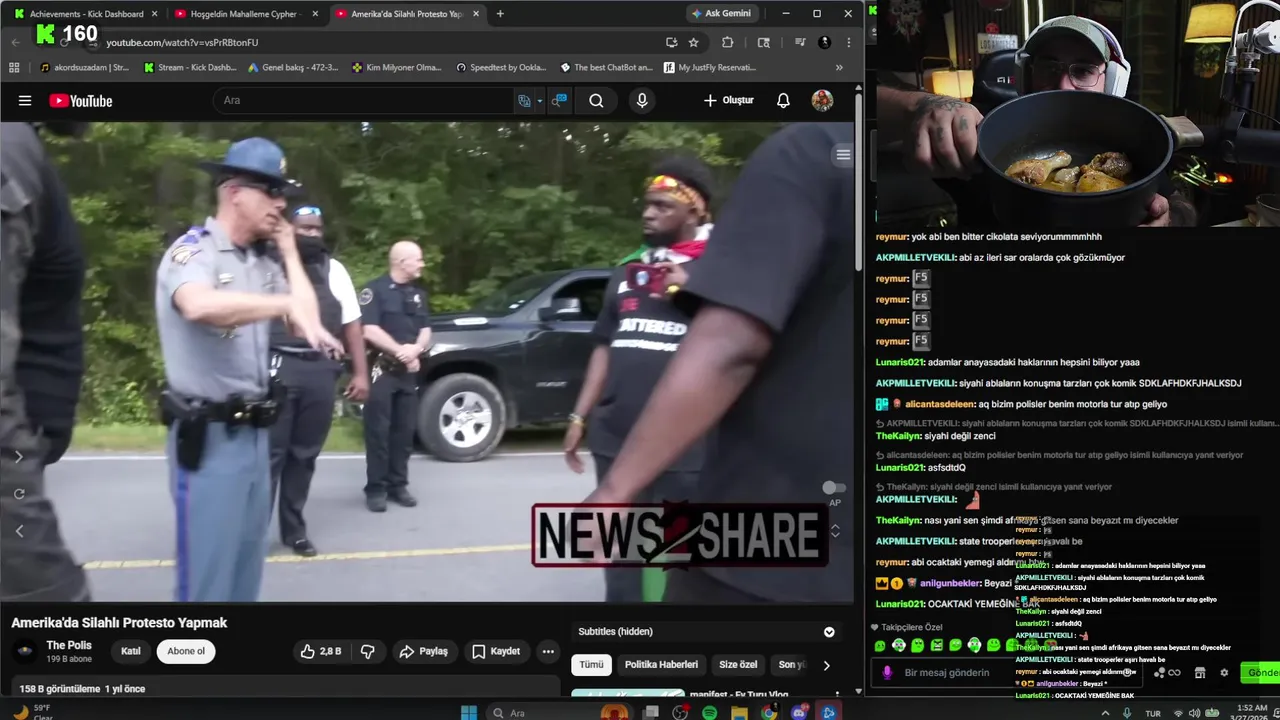
Task: Click the install/cast icon in address bar
Action: [x=671, y=42]
